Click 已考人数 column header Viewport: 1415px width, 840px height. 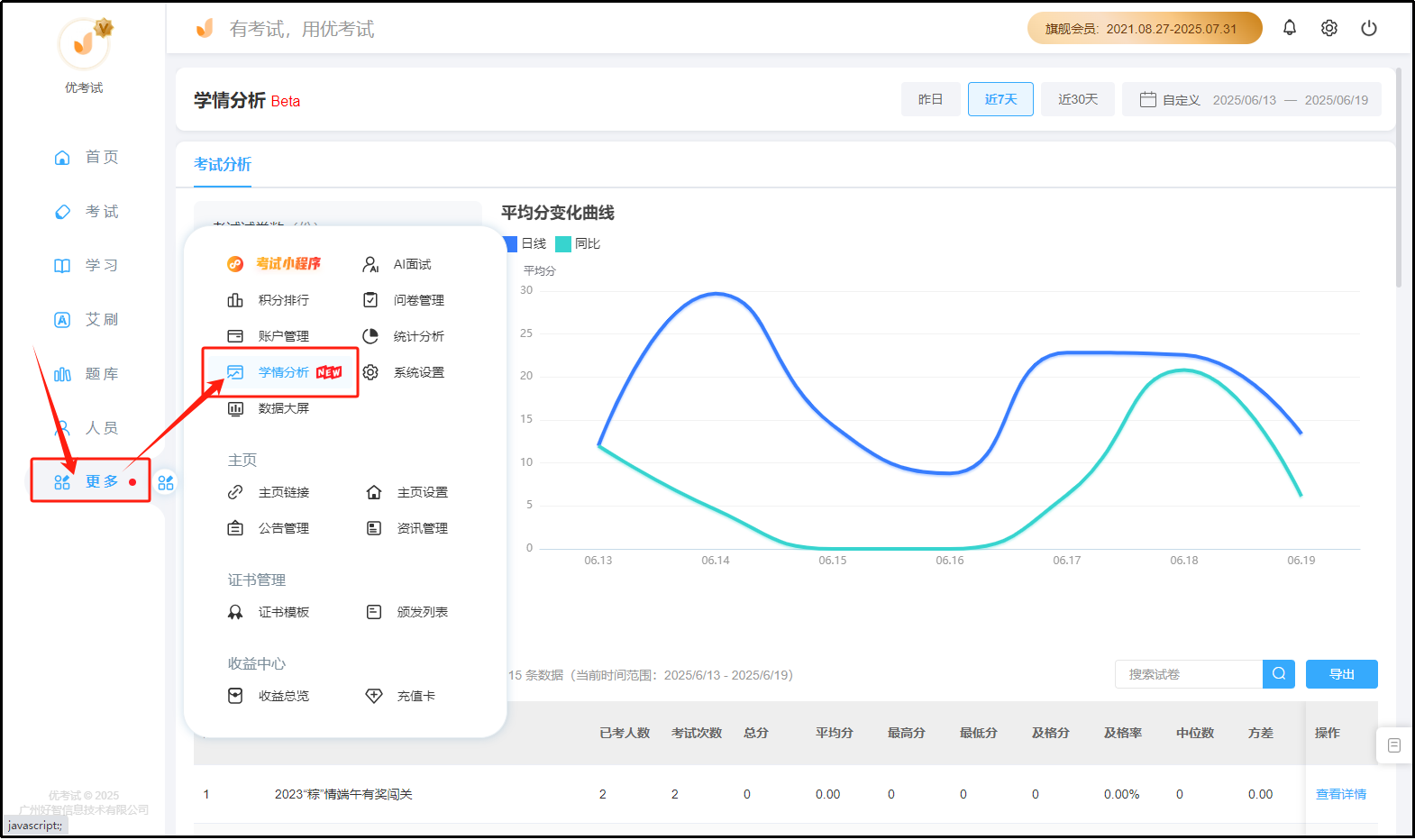click(x=625, y=733)
